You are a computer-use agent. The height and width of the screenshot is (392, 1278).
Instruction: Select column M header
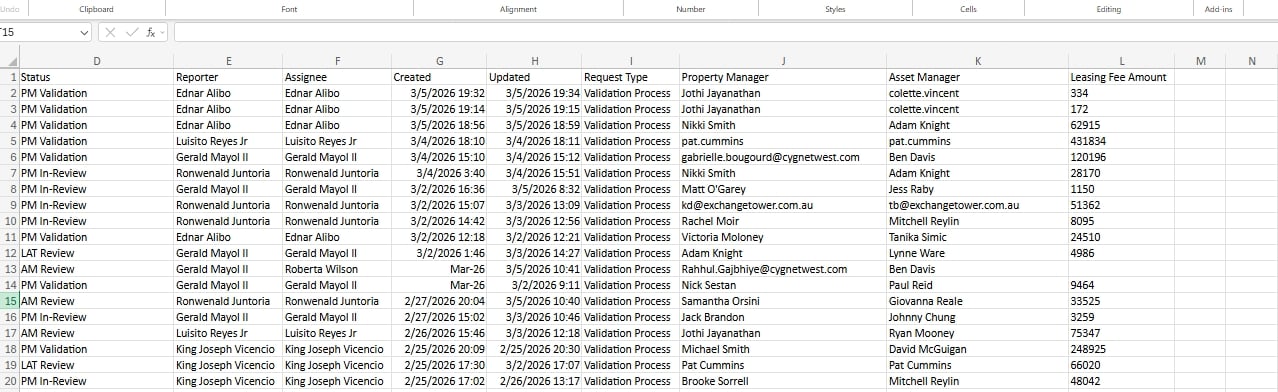pyautogui.click(x=1201, y=62)
